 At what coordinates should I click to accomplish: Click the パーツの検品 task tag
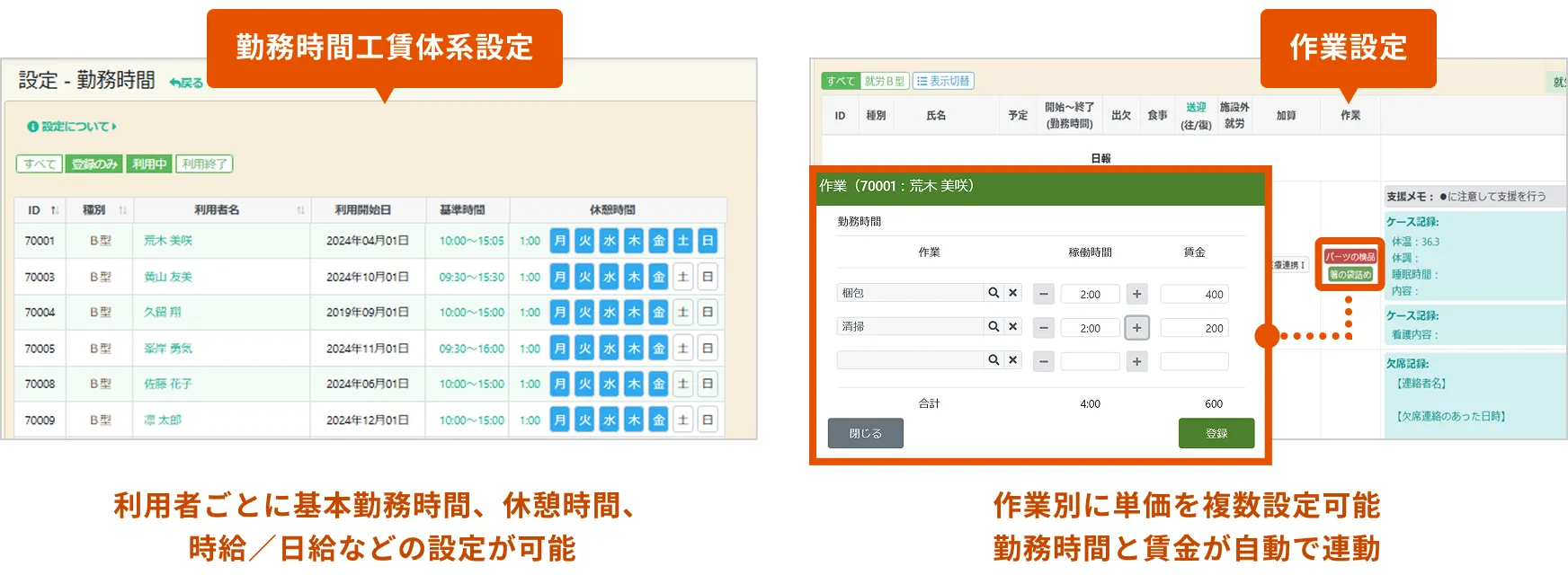click(1350, 257)
